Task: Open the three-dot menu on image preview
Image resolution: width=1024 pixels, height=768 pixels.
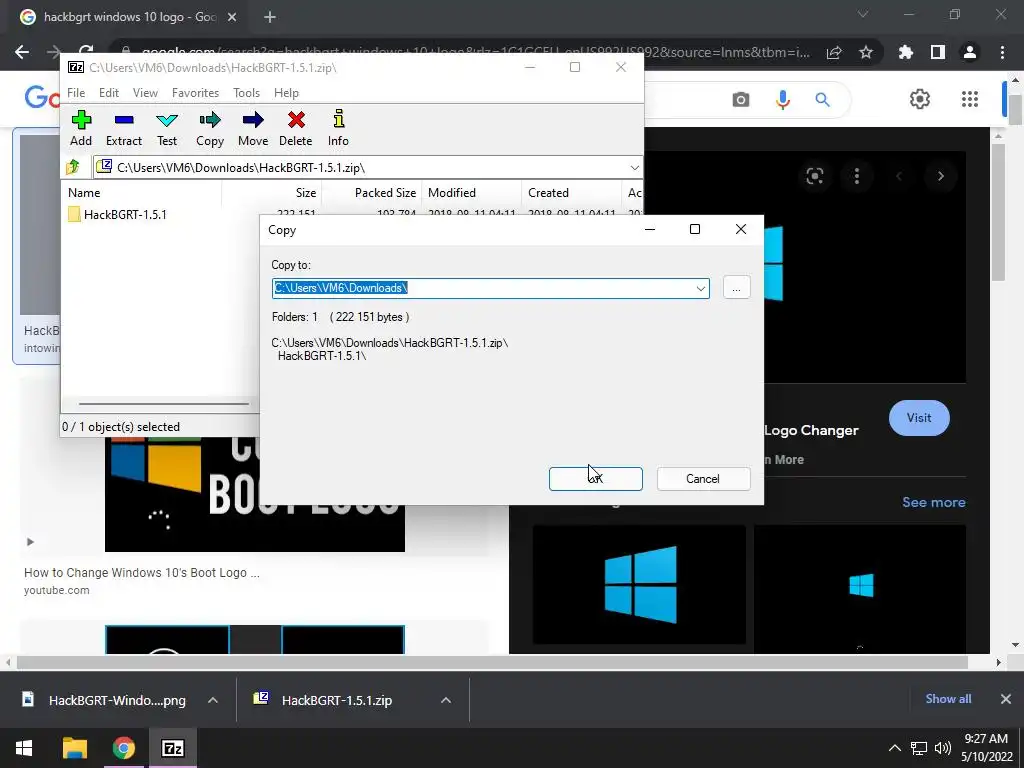Action: pyautogui.click(x=857, y=176)
